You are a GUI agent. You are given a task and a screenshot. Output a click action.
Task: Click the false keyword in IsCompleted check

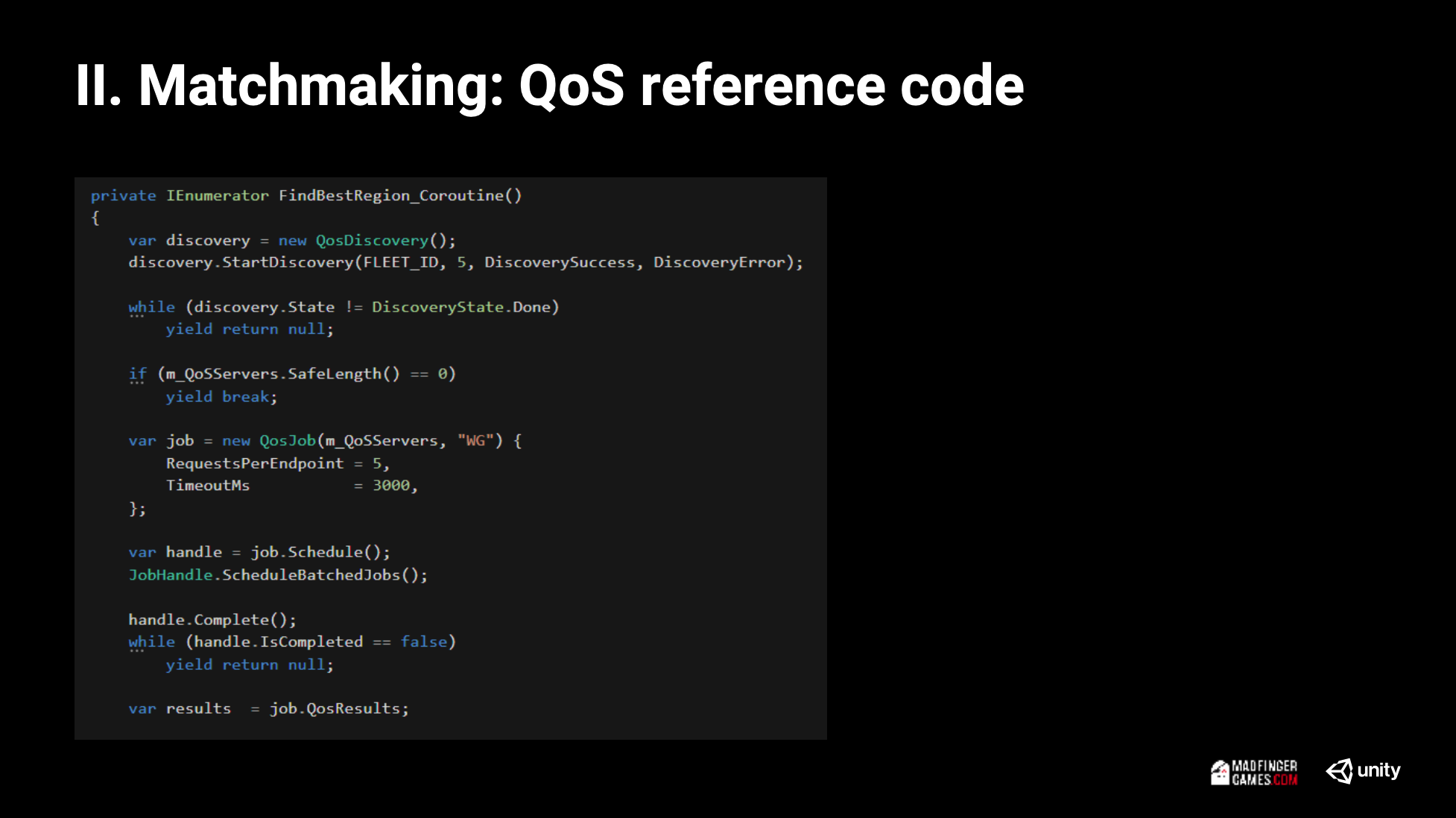(424, 641)
